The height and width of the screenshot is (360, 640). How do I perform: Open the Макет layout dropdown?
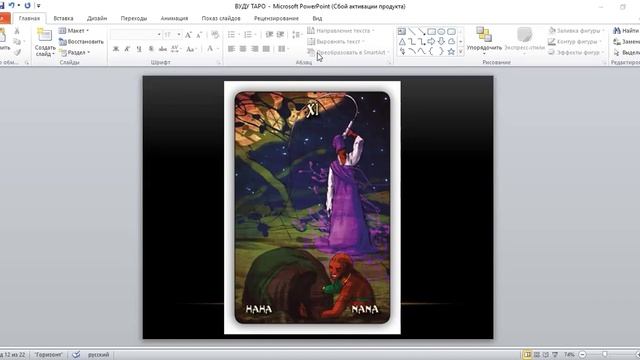pos(73,31)
